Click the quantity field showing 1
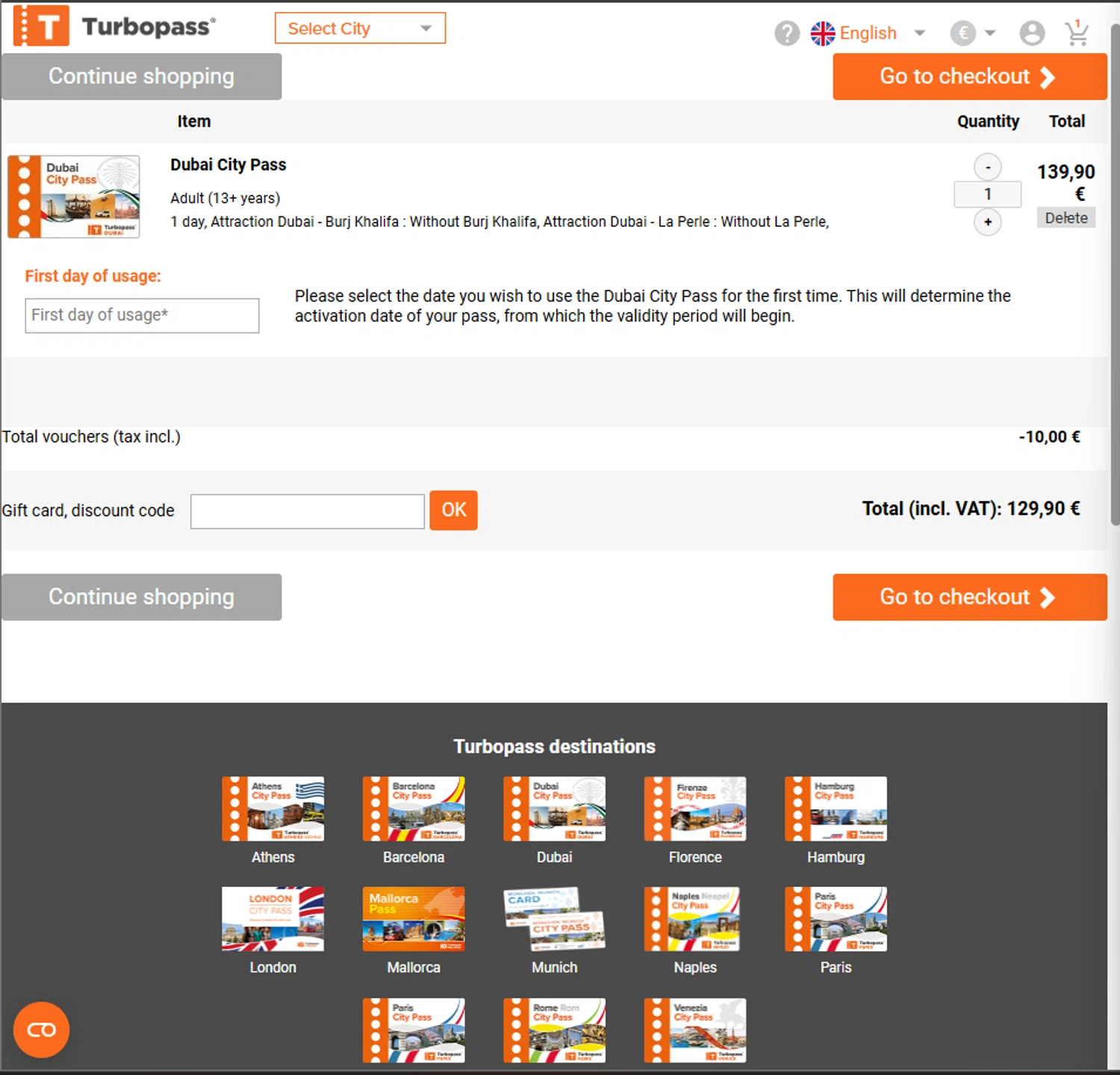 click(x=987, y=194)
